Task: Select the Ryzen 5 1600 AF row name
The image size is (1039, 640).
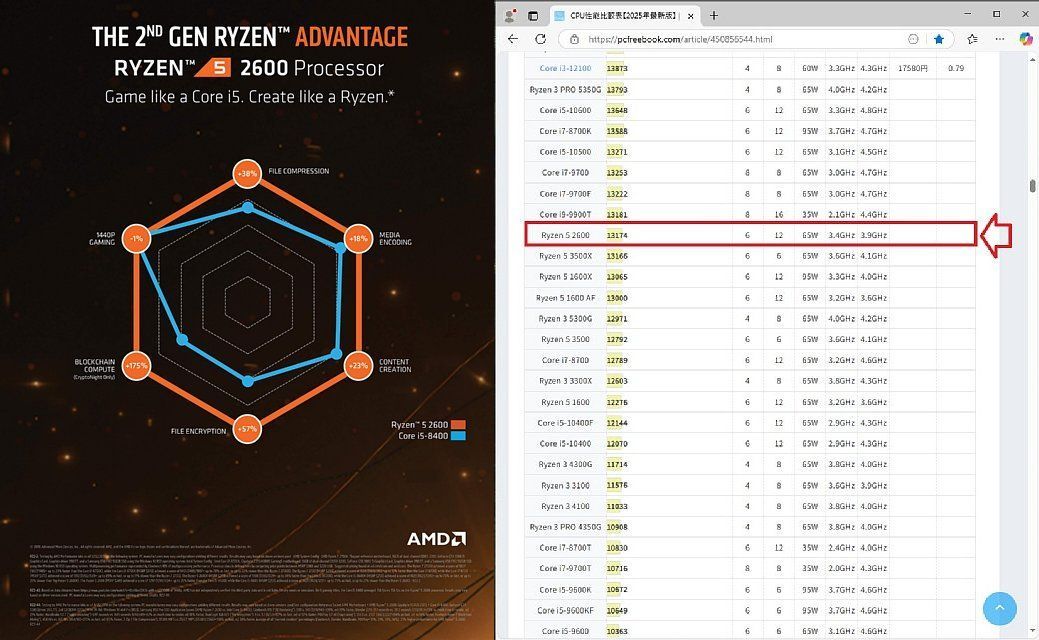Action: [x=565, y=298]
